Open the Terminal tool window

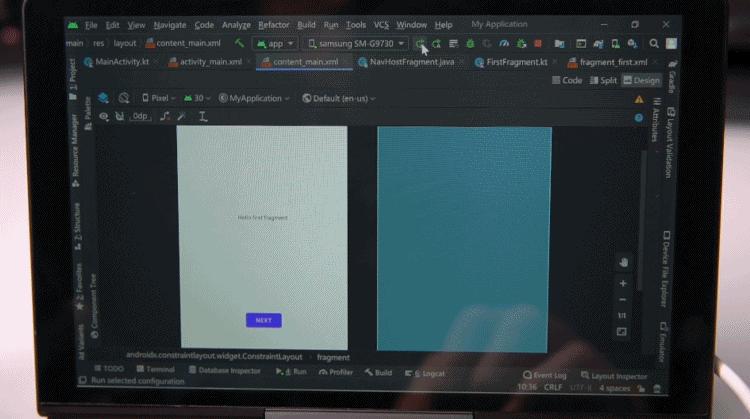tap(155, 369)
